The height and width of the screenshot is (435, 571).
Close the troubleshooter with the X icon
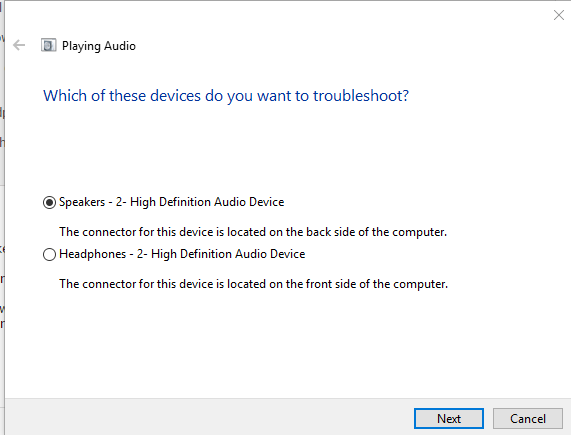559,15
